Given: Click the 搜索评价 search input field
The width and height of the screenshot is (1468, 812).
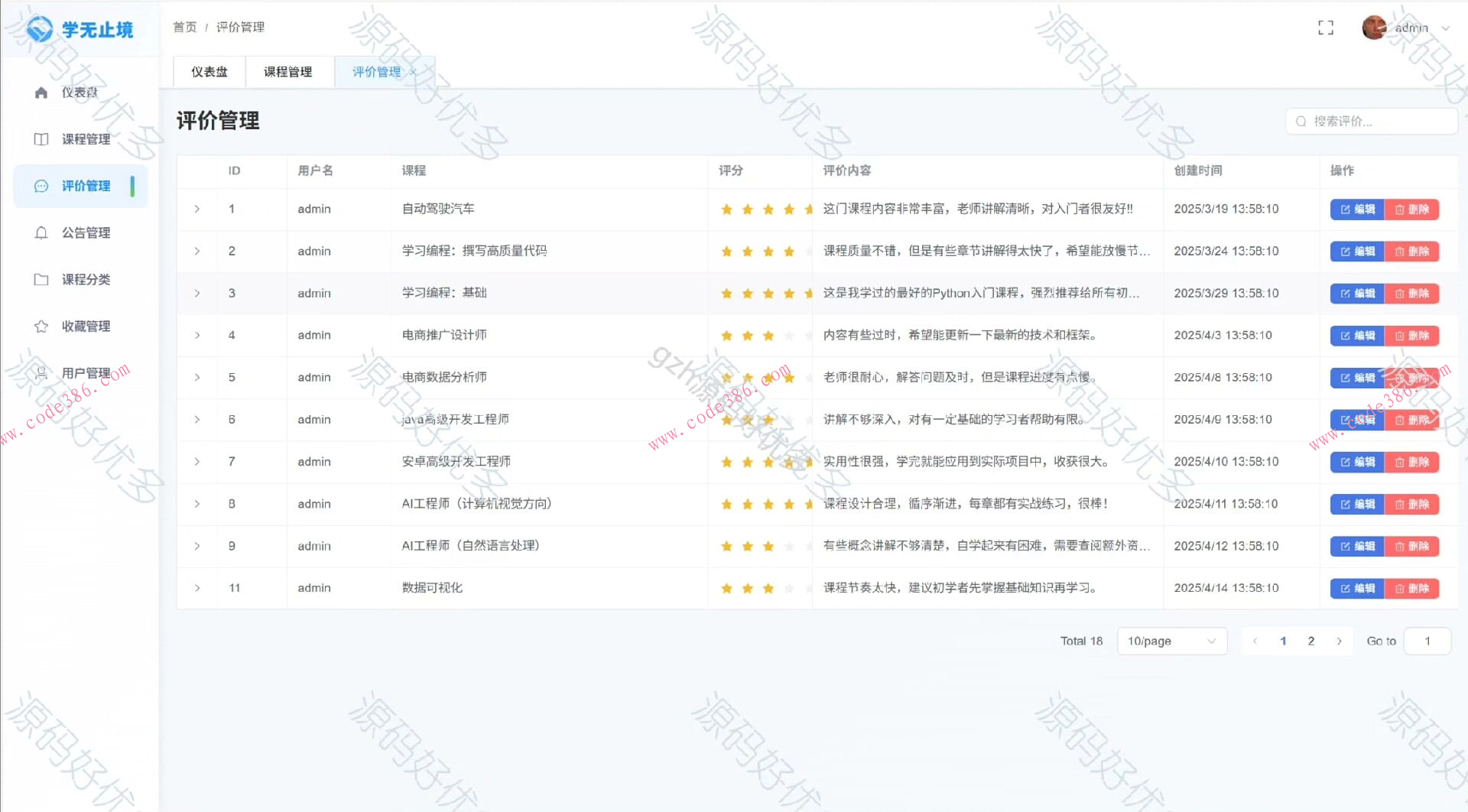Looking at the screenshot, I should coord(1376,121).
